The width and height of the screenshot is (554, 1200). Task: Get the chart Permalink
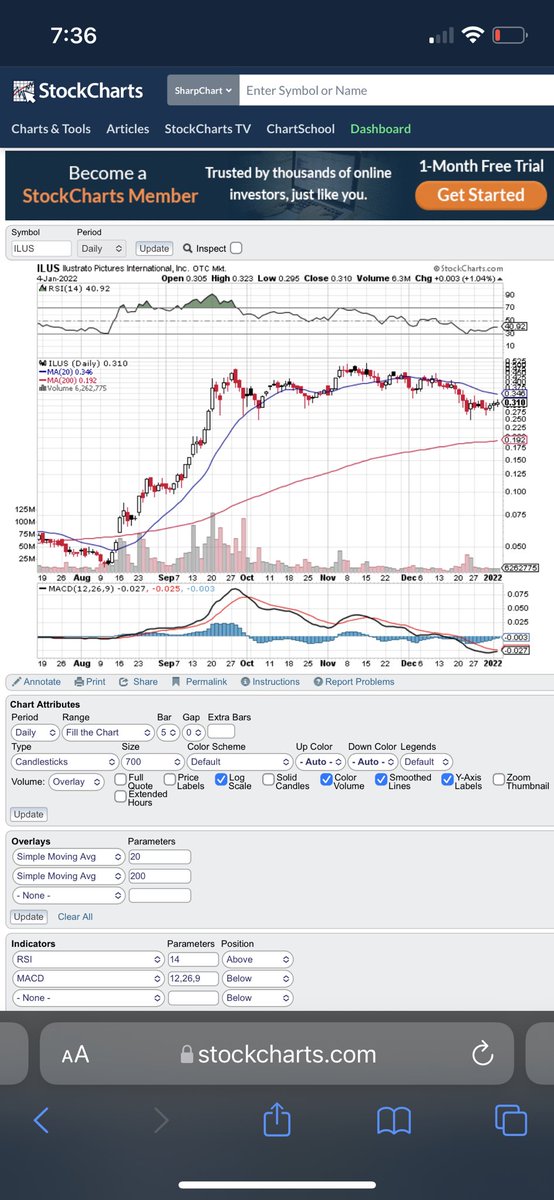coord(198,682)
